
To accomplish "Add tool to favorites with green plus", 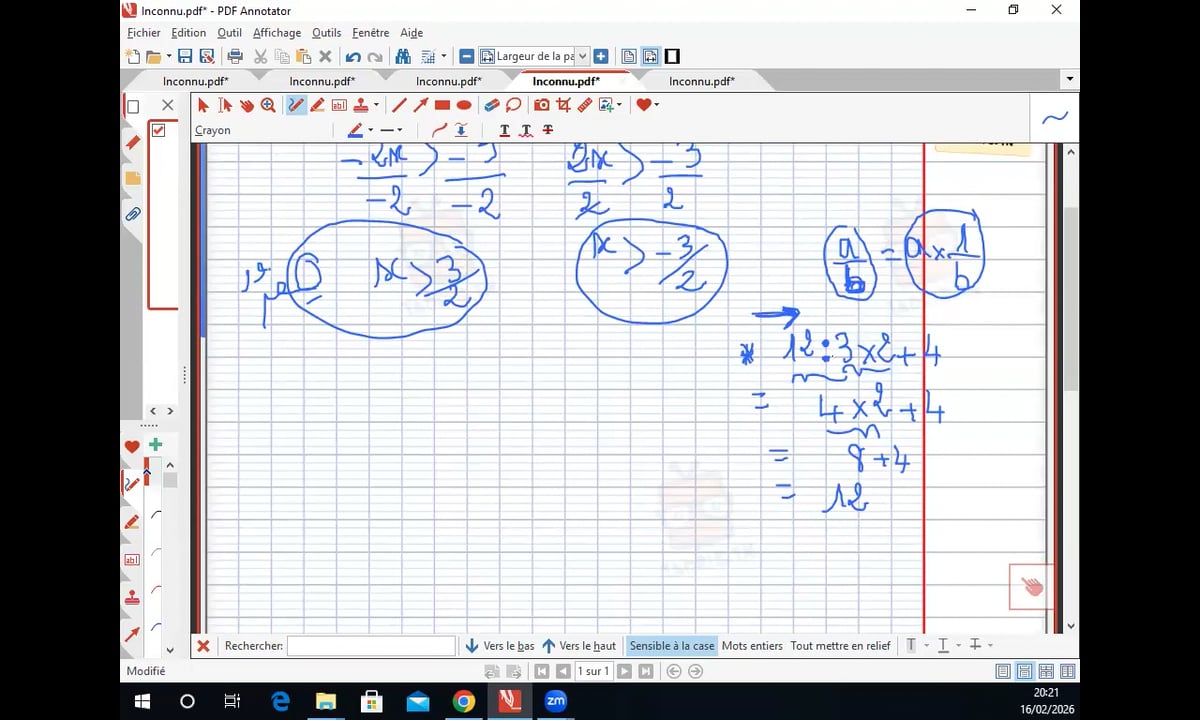I will [155, 445].
